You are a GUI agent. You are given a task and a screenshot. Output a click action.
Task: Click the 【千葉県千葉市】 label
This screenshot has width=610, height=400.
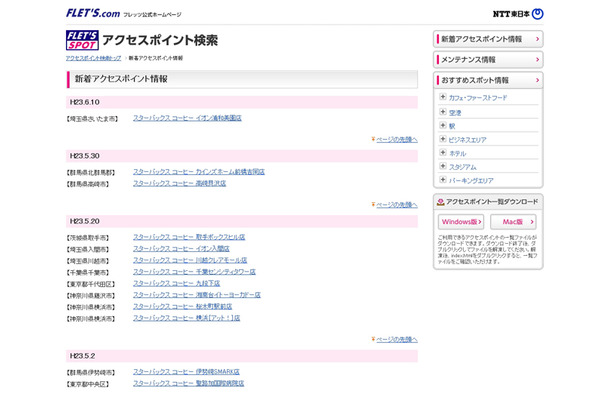(x=88, y=273)
